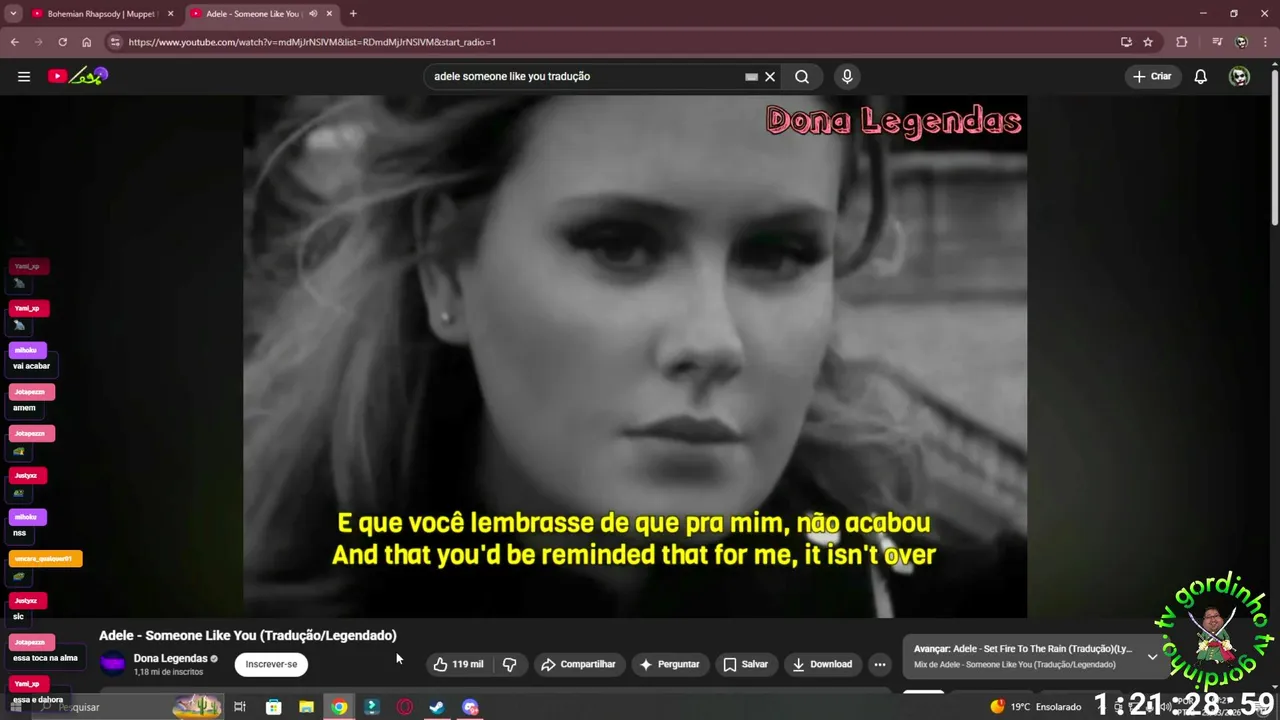The width and height of the screenshot is (1280, 720).
Task: Expand the Avançar mix playlist panel
Action: click(1152, 657)
